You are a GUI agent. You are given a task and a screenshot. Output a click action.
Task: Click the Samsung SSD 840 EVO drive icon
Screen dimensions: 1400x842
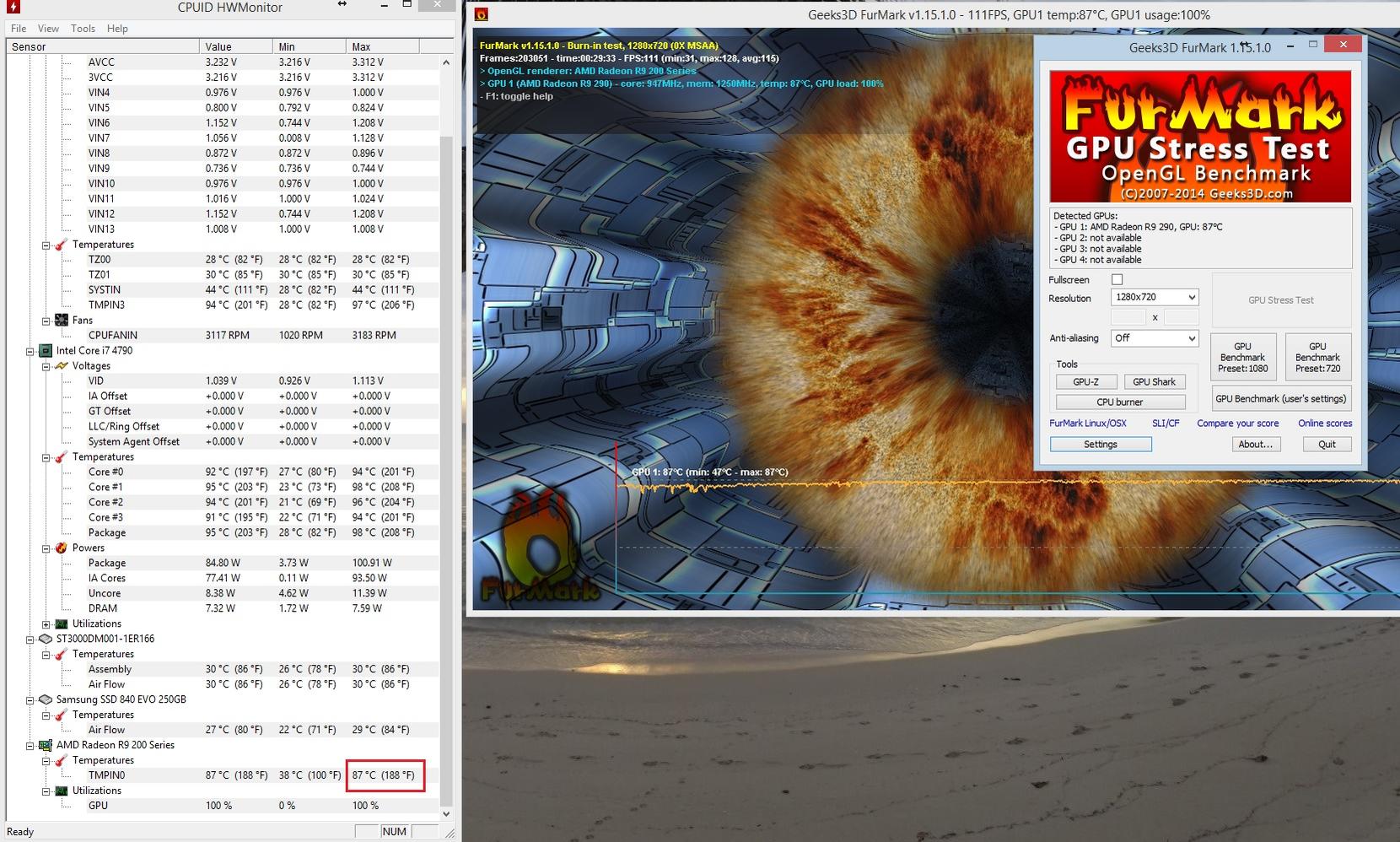point(46,700)
